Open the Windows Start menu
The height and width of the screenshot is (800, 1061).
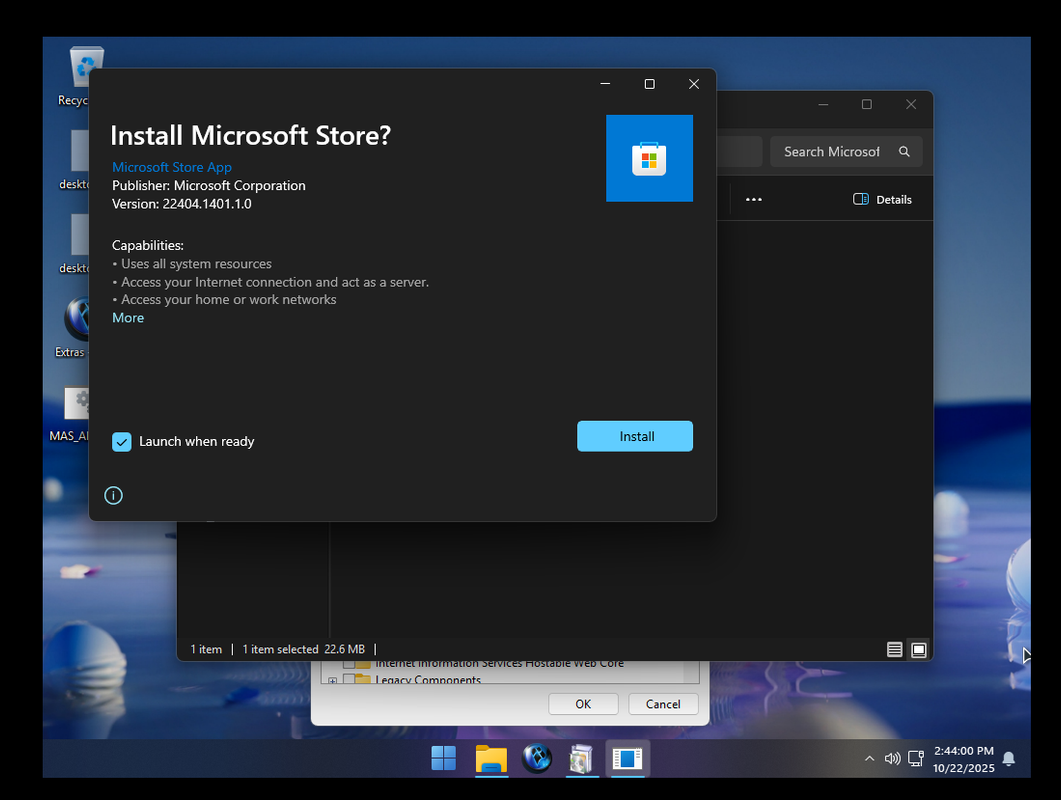[444, 758]
